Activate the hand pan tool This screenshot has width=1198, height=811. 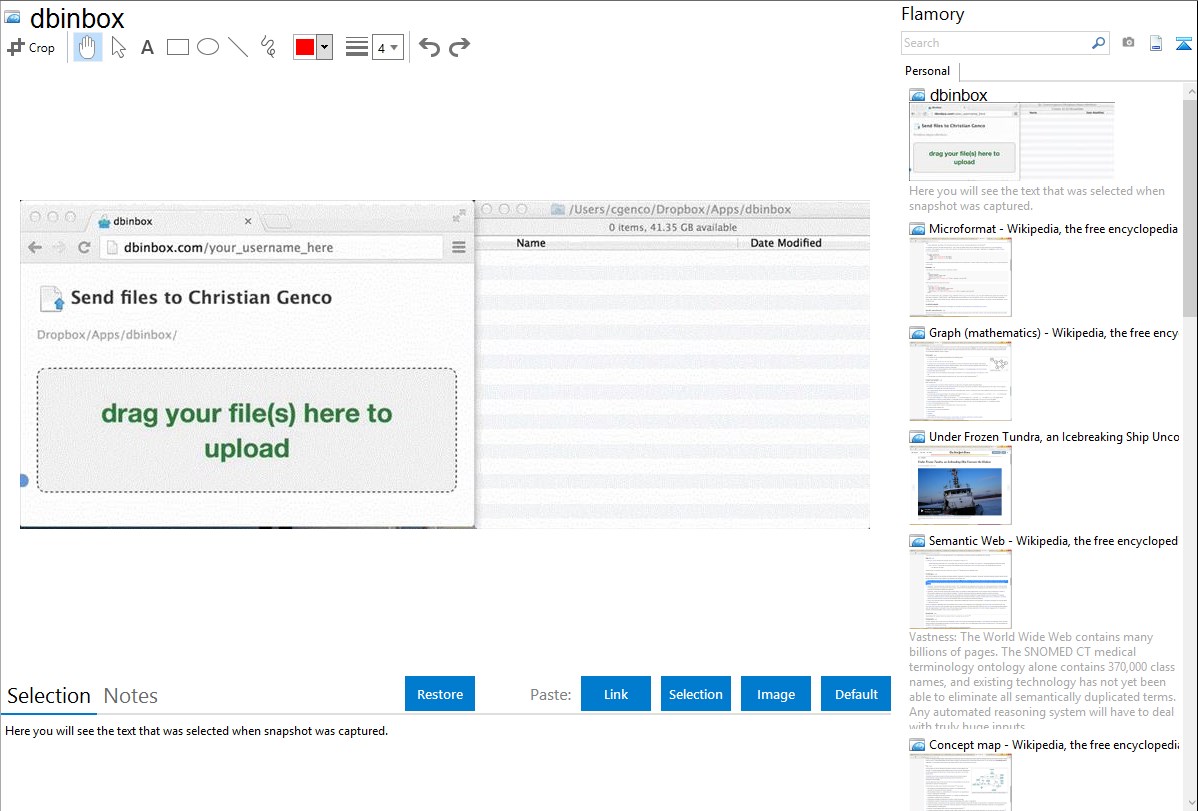[87, 47]
